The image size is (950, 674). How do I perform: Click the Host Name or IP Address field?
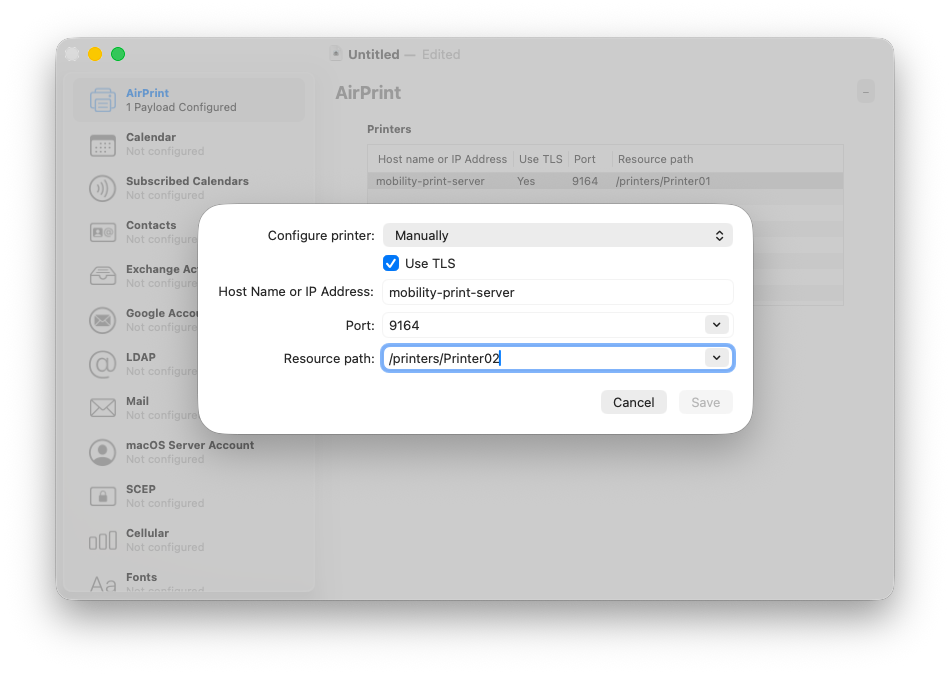(x=557, y=292)
